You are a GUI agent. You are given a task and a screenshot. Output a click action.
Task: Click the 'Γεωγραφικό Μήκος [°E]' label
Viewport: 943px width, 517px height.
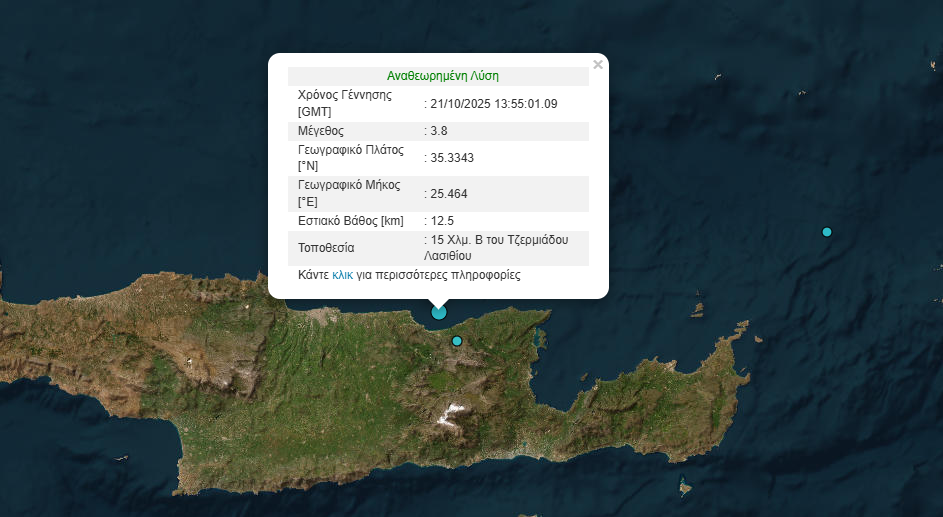coord(349,193)
